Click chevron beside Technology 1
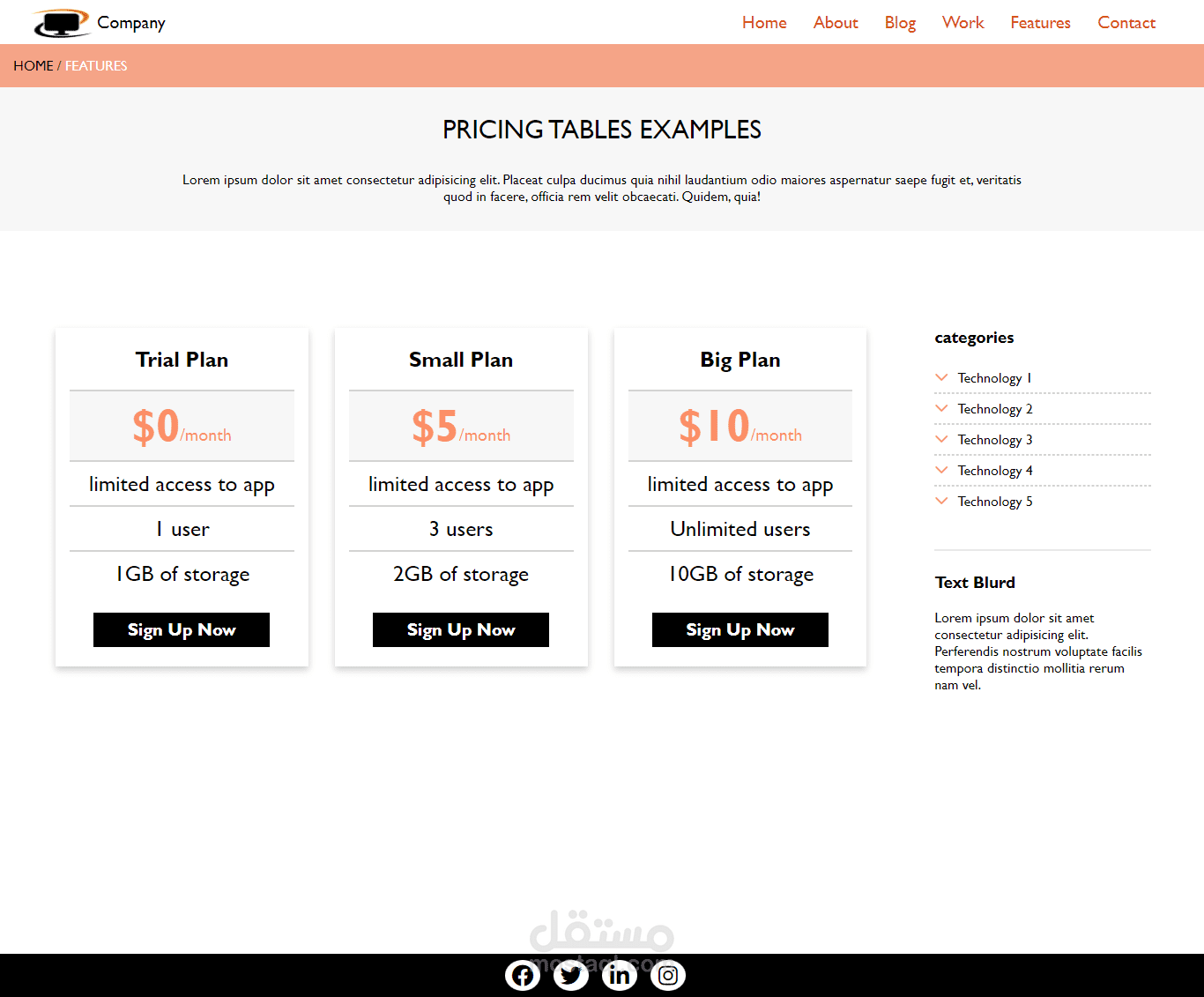Screen dimensions: 1204x997 pyautogui.click(x=941, y=377)
